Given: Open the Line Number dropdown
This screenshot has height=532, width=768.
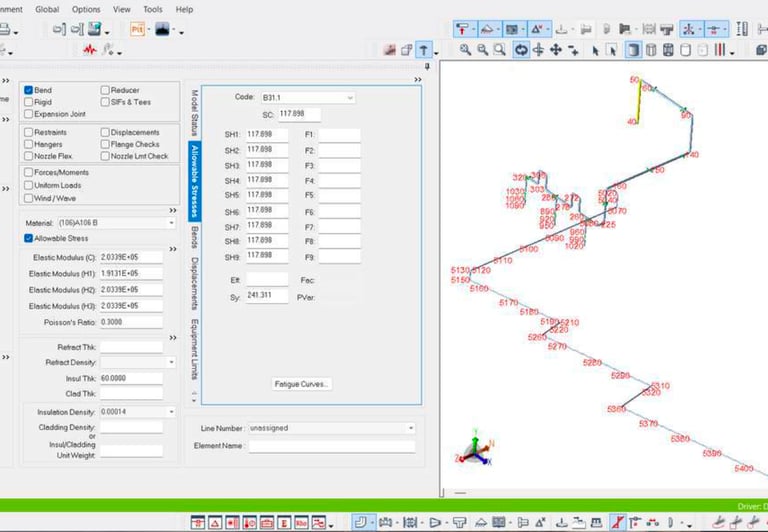Looking at the screenshot, I should tap(410, 428).
